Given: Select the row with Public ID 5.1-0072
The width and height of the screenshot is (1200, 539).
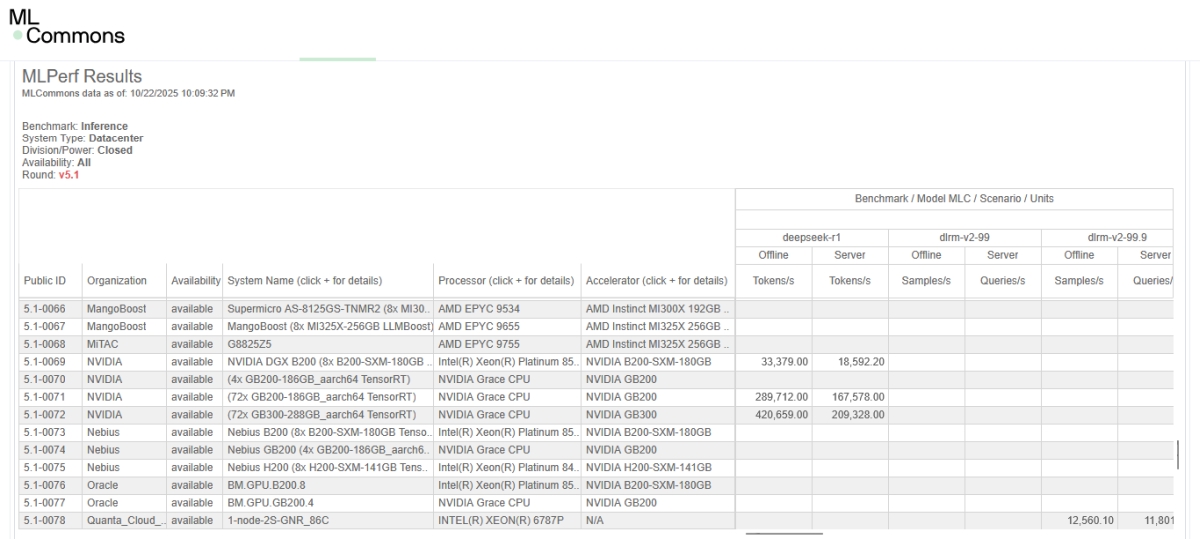Looking at the screenshot, I should tap(44, 414).
